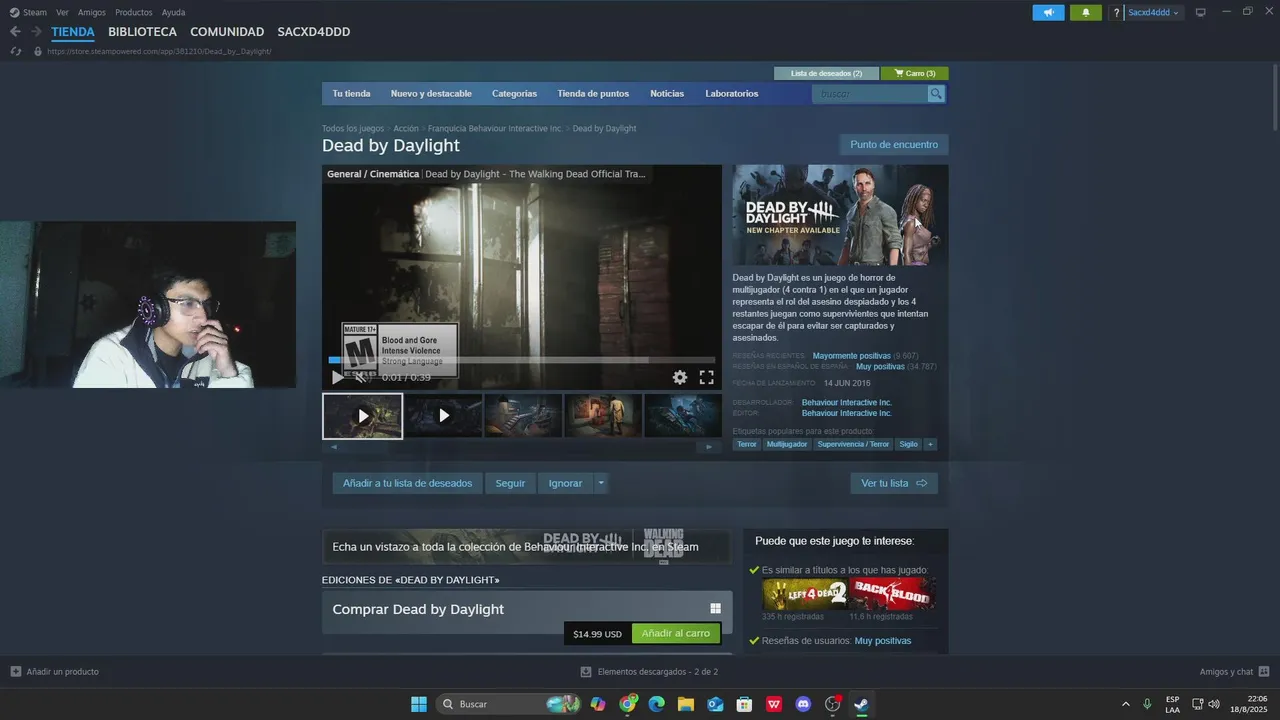Open Back 4 Blood capsule

coord(892,594)
